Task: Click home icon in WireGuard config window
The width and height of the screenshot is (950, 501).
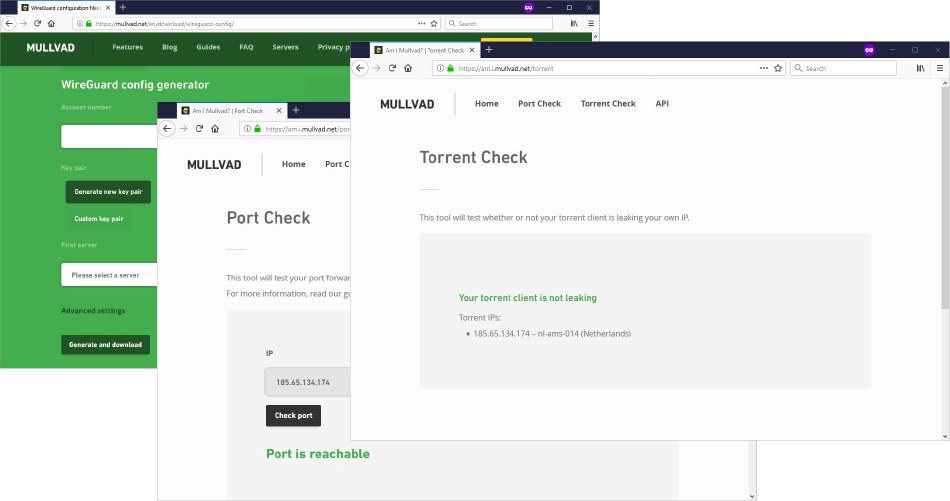Action: tap(51, 24)
